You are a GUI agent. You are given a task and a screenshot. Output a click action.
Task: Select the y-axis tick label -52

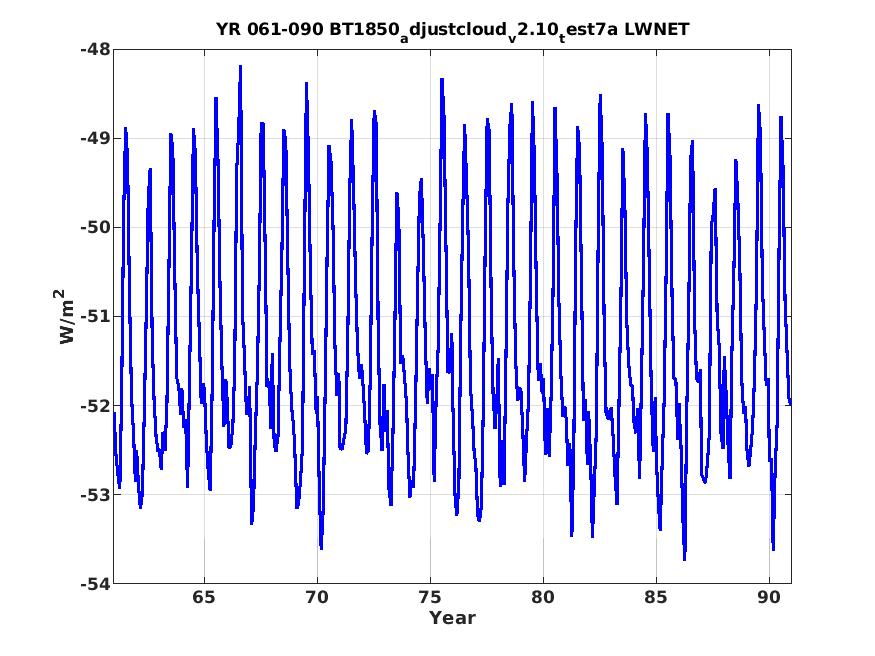coord(95,406)
